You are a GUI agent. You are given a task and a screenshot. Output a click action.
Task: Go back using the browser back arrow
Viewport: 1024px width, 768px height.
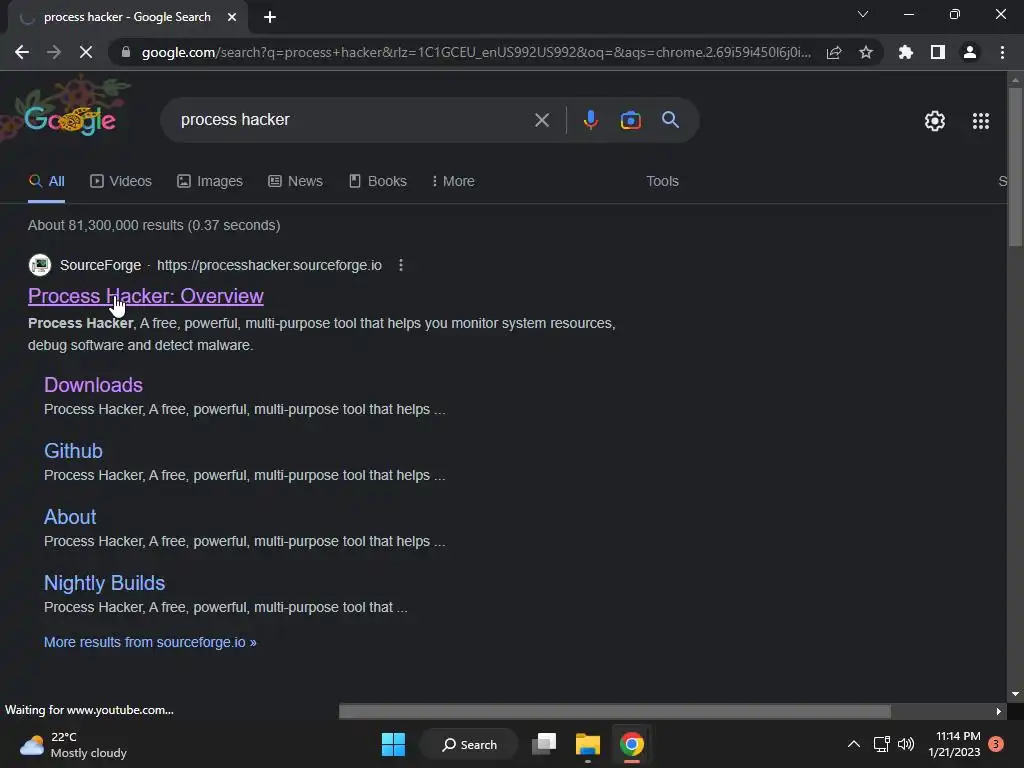point(22,52)
